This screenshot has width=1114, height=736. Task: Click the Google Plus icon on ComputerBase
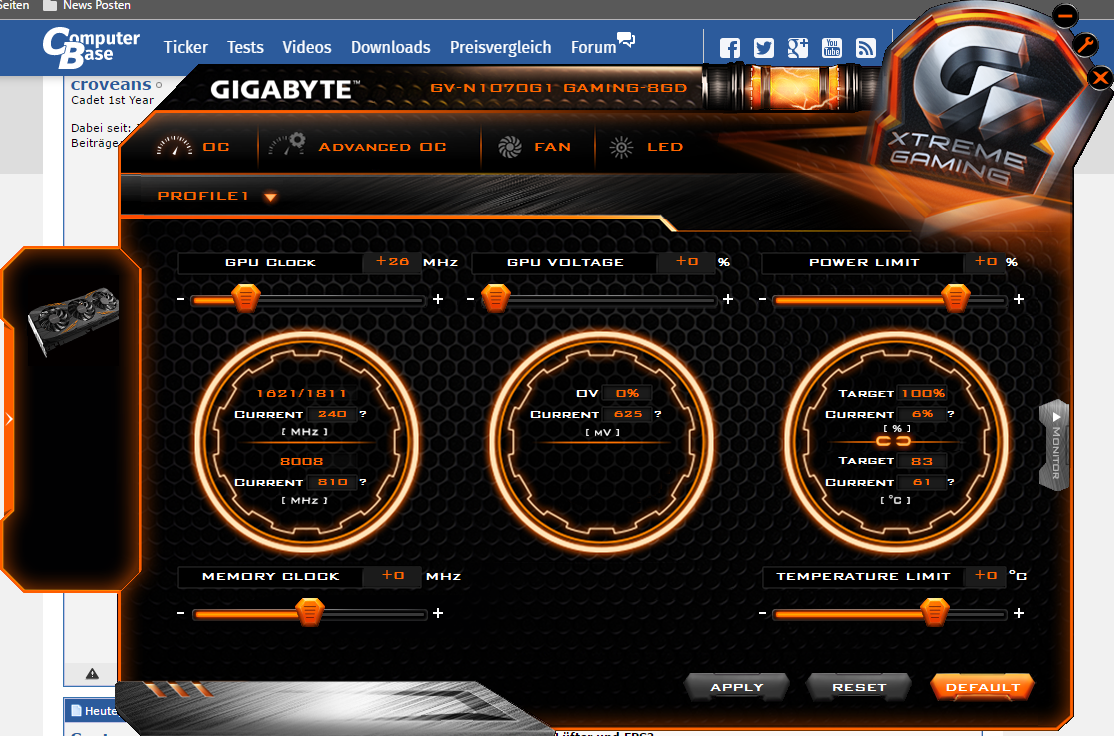click(x=798, y=48)
